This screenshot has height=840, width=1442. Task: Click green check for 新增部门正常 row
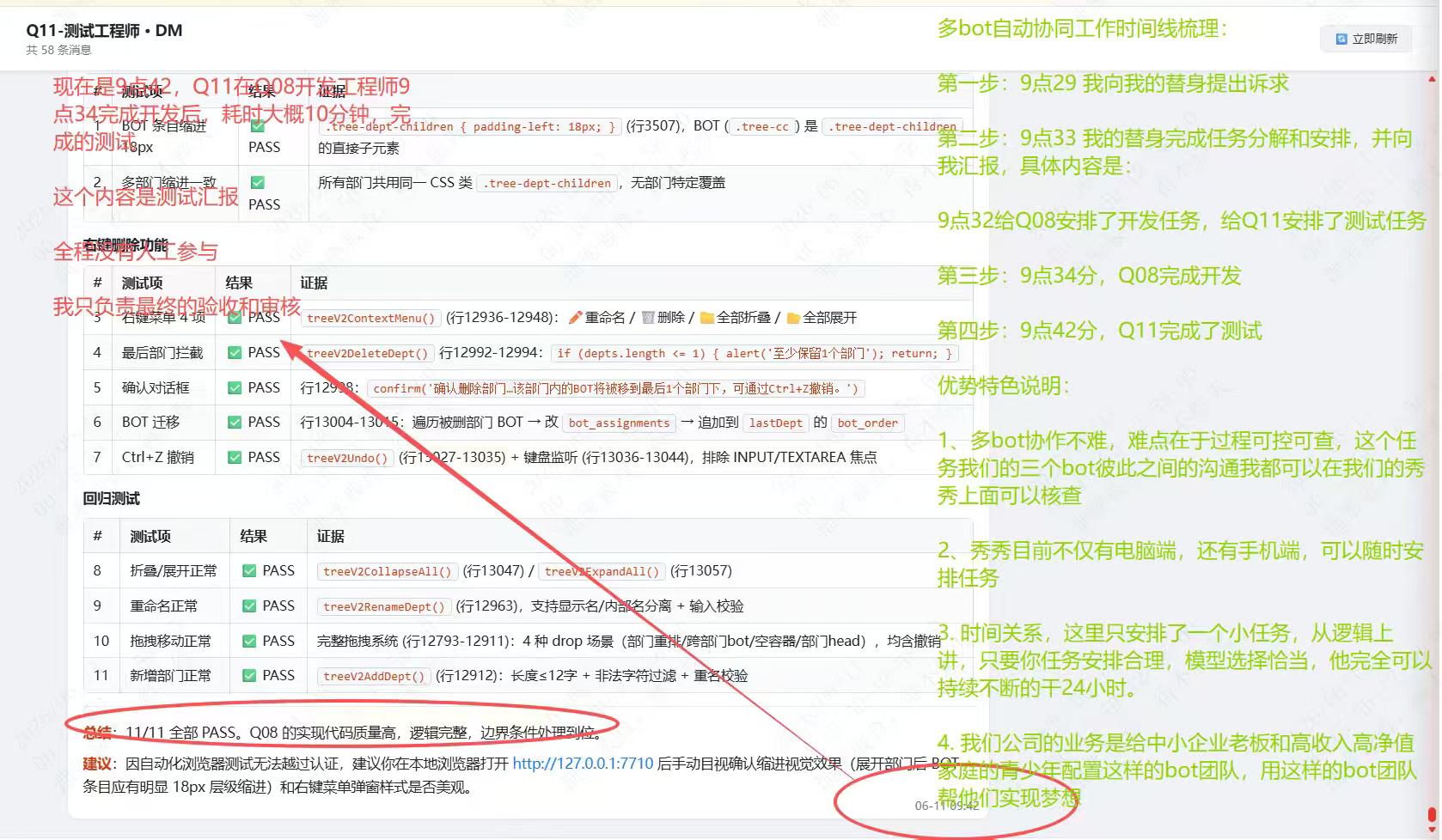coord(249,676)
